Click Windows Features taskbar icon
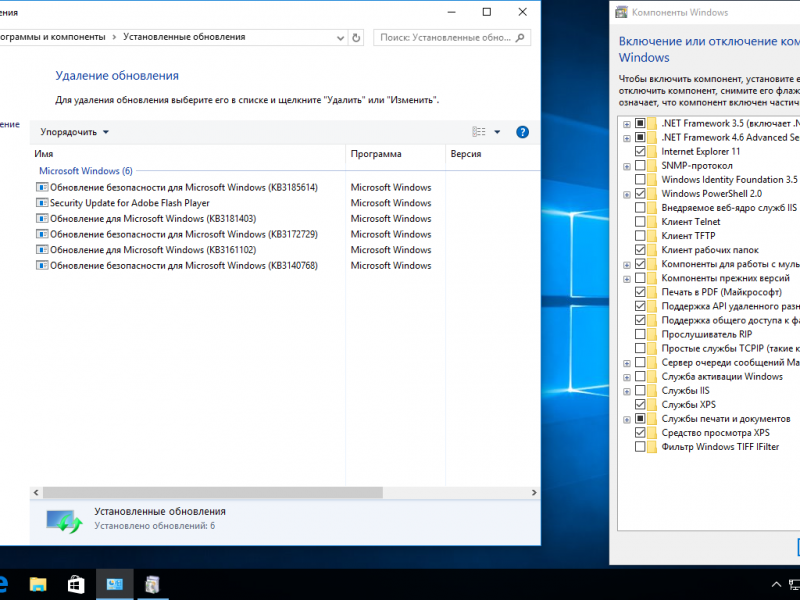This screenshot has height=600, width=800. click(152, 585)
